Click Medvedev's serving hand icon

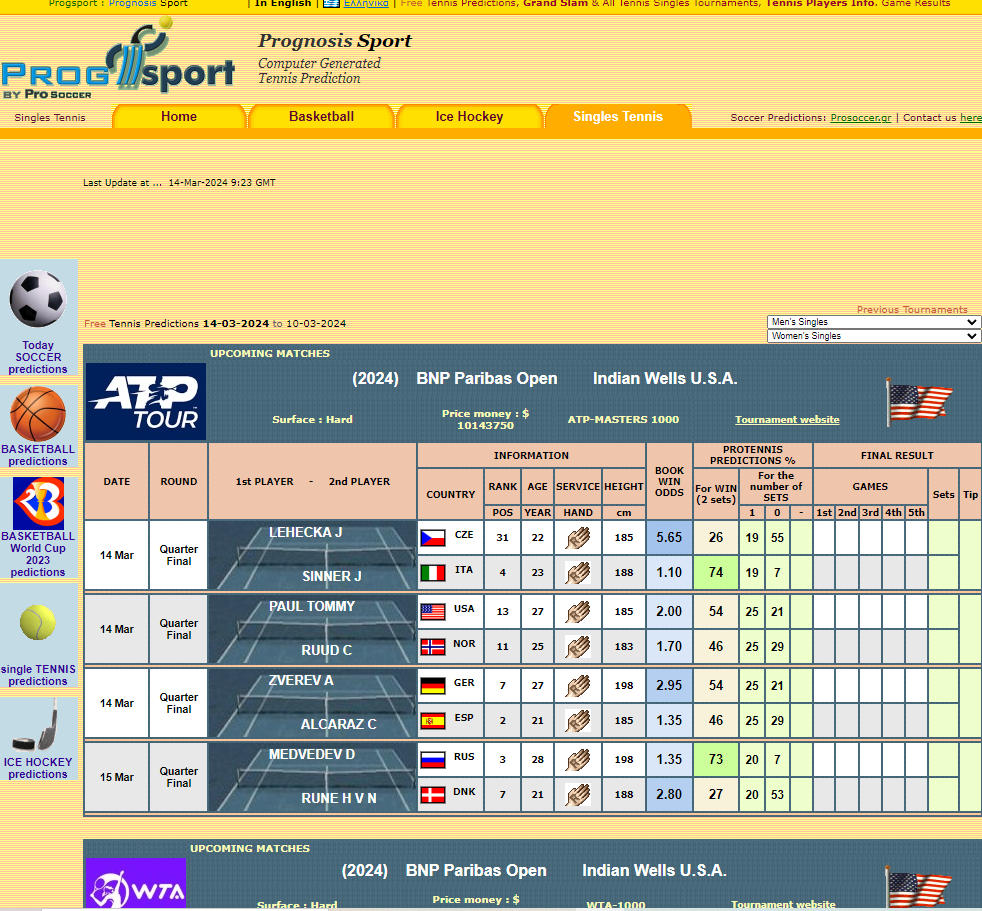pos(578,759)
